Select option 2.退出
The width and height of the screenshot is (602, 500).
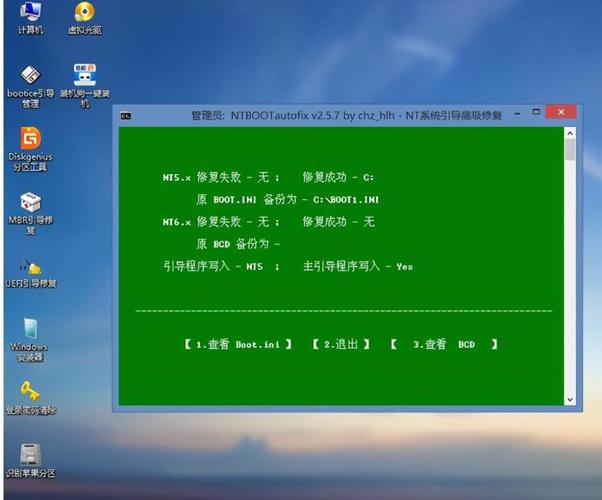click(x=341, y=344)
